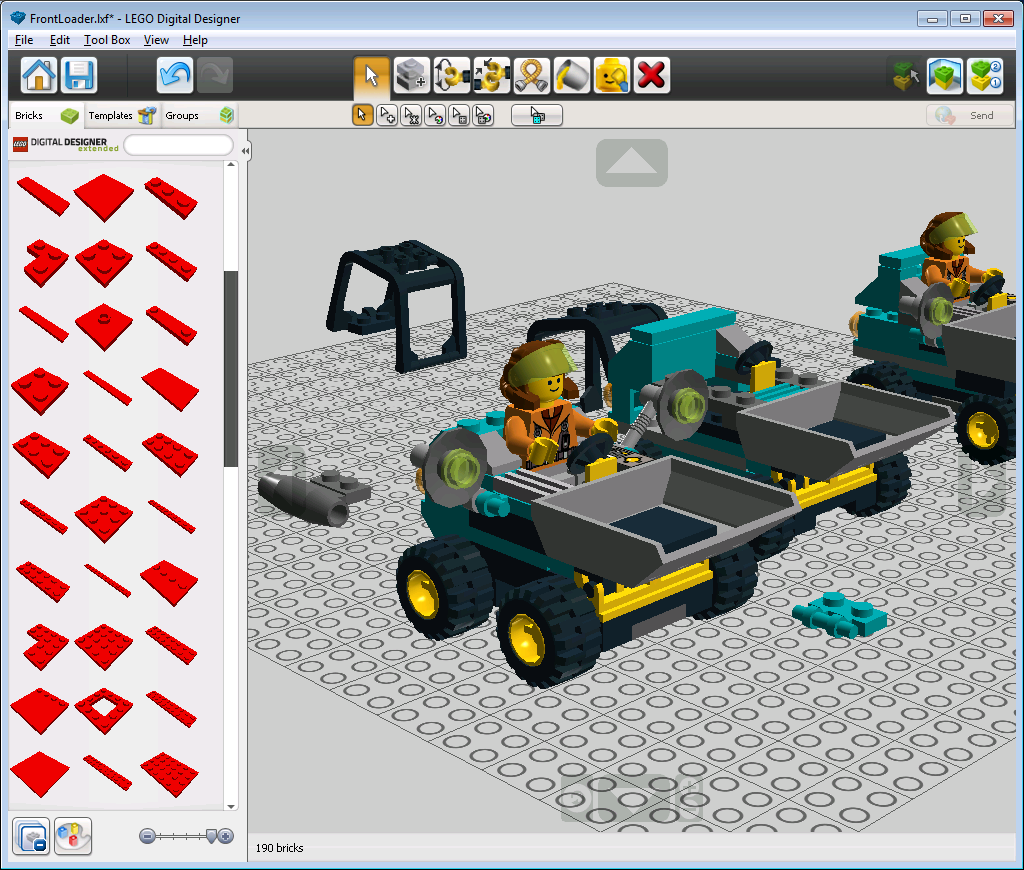Click the Send button
Image resolution: width=1024 pixels, height=870 pixels.
pyautogui.click(x=970, y=116)
